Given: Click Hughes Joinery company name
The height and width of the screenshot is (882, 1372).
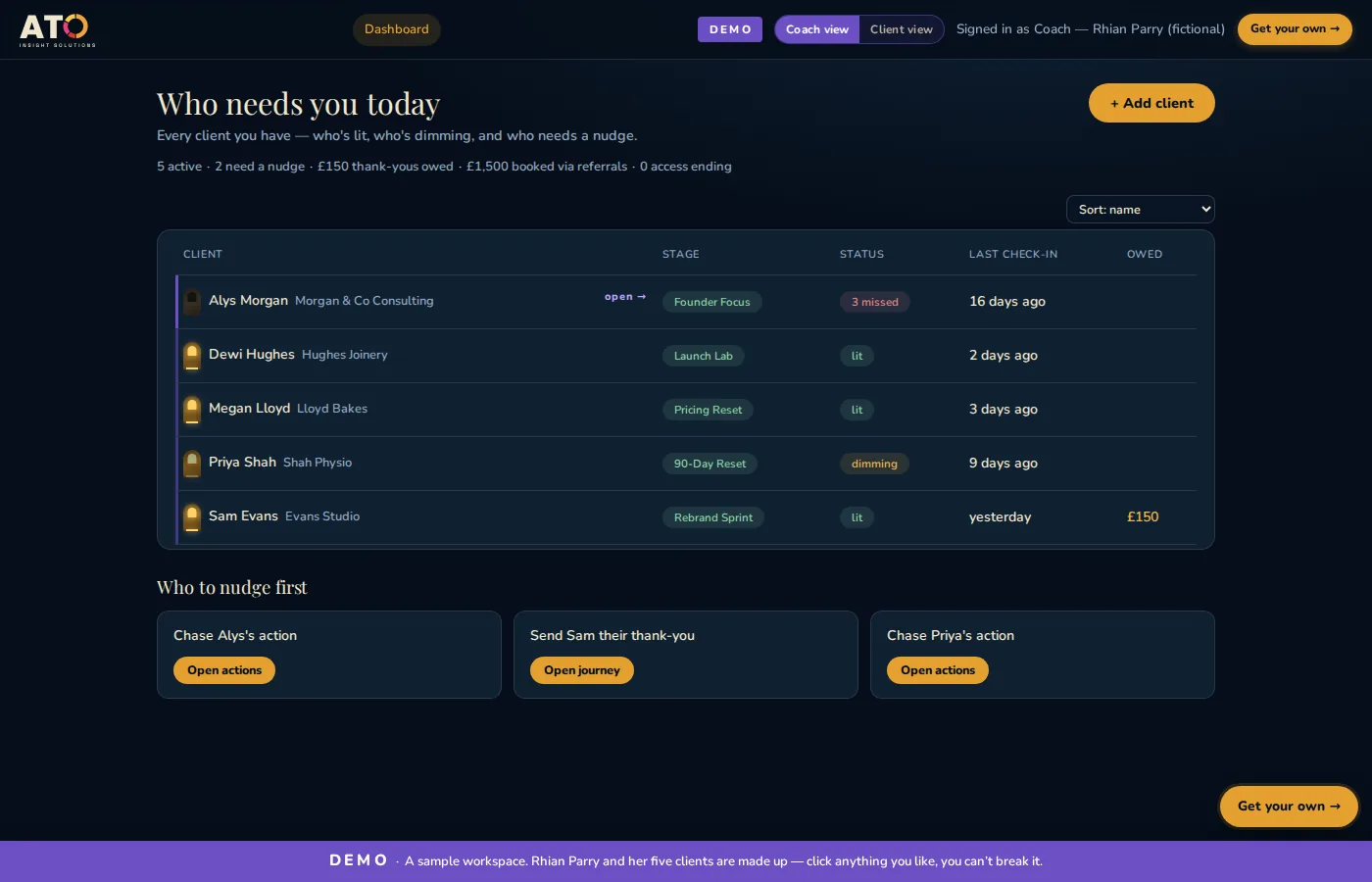Looking at the screenshot, I should point(345,355).
